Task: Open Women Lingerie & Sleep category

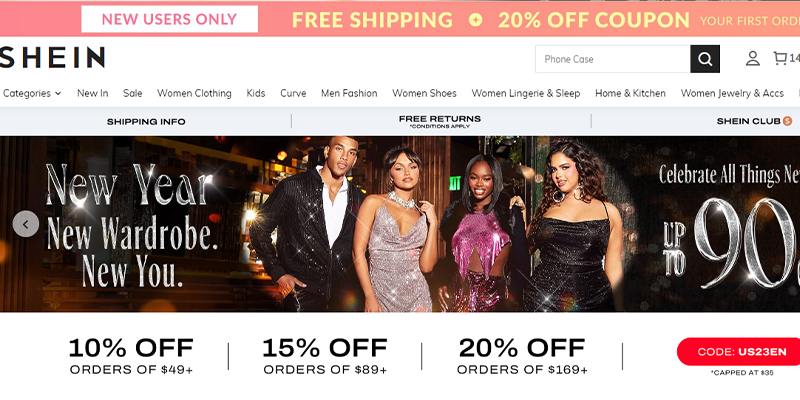Action: coord(526,93)
